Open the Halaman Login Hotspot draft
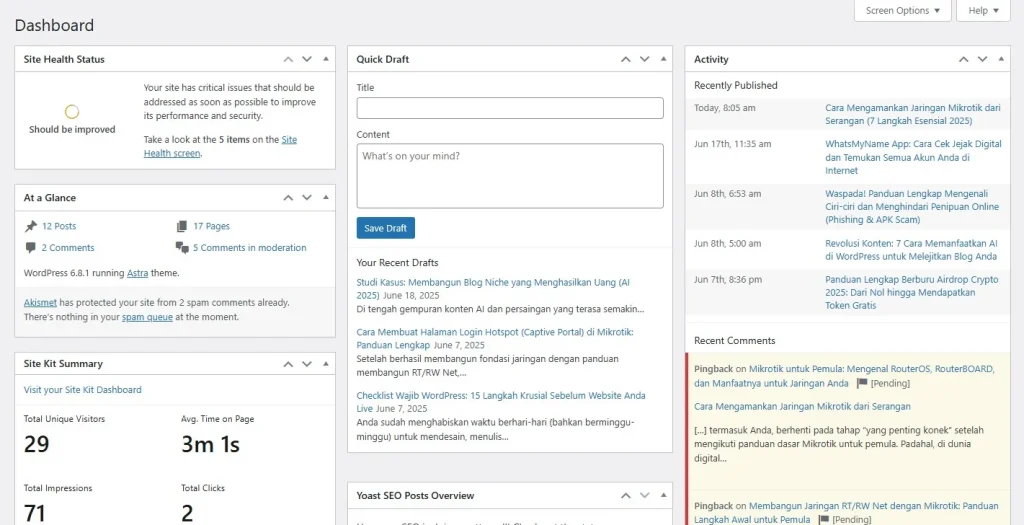 point(494,339)
